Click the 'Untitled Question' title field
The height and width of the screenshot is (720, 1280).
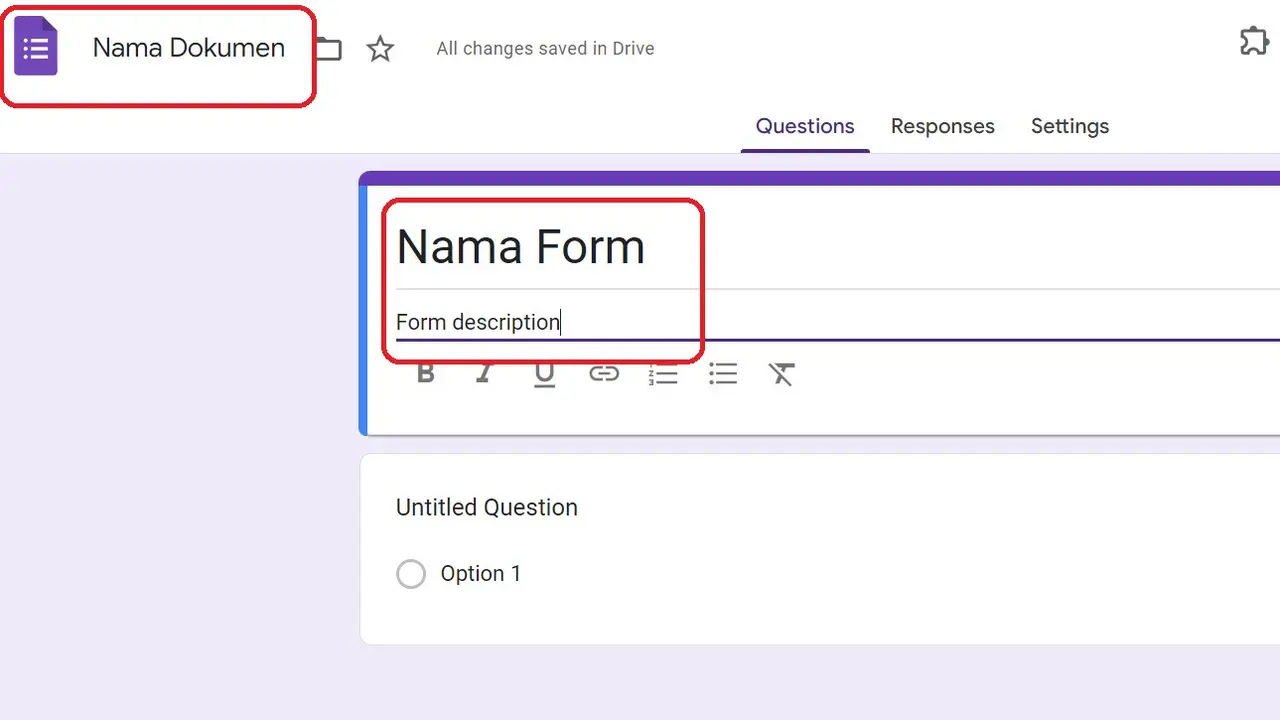487,507
